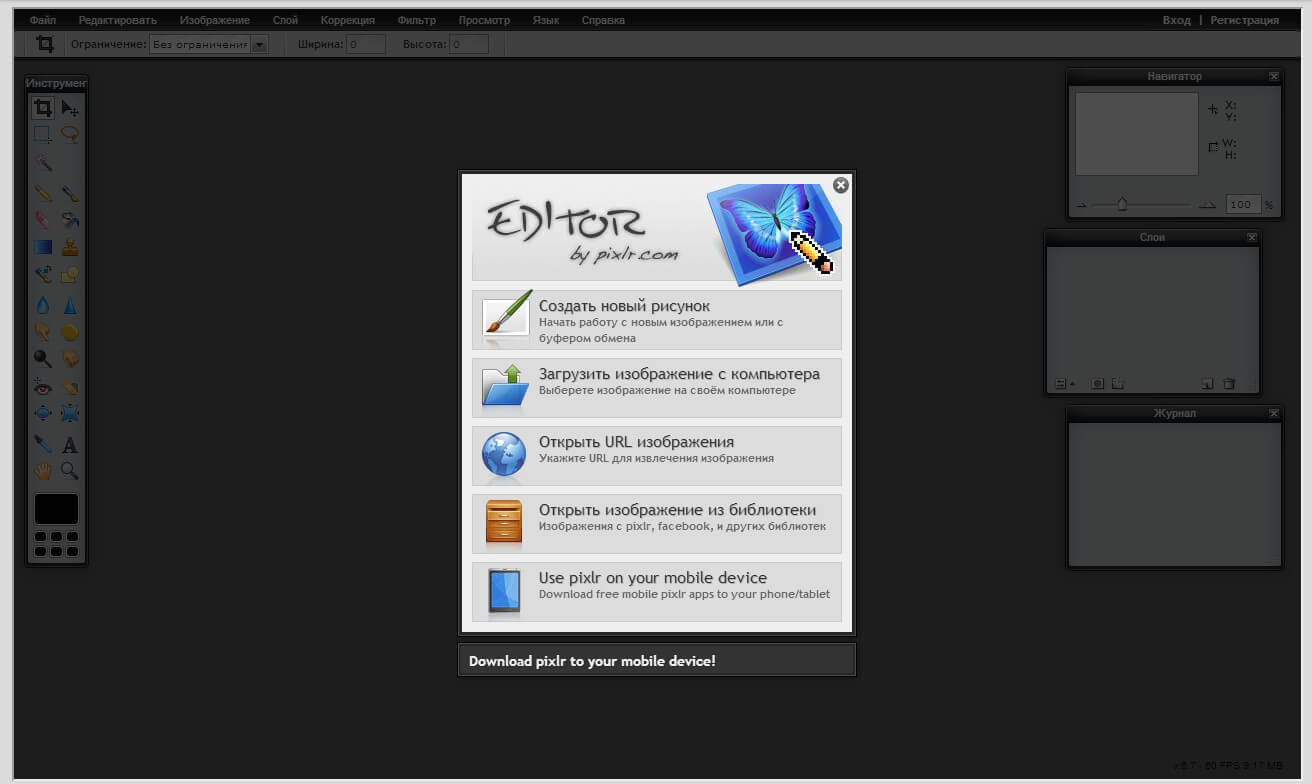Open the Изображение menu
This screenshot has width=1312, height=784.
tap(215, 20)
